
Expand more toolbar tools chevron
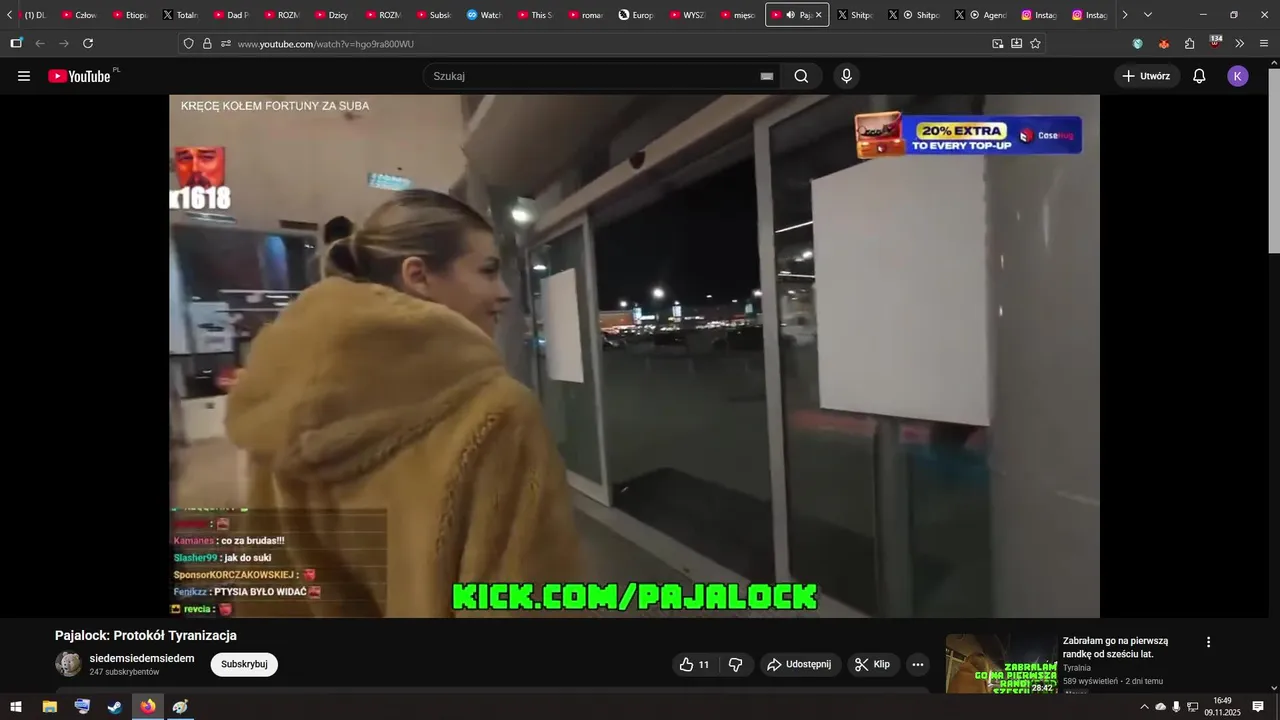1240,44
